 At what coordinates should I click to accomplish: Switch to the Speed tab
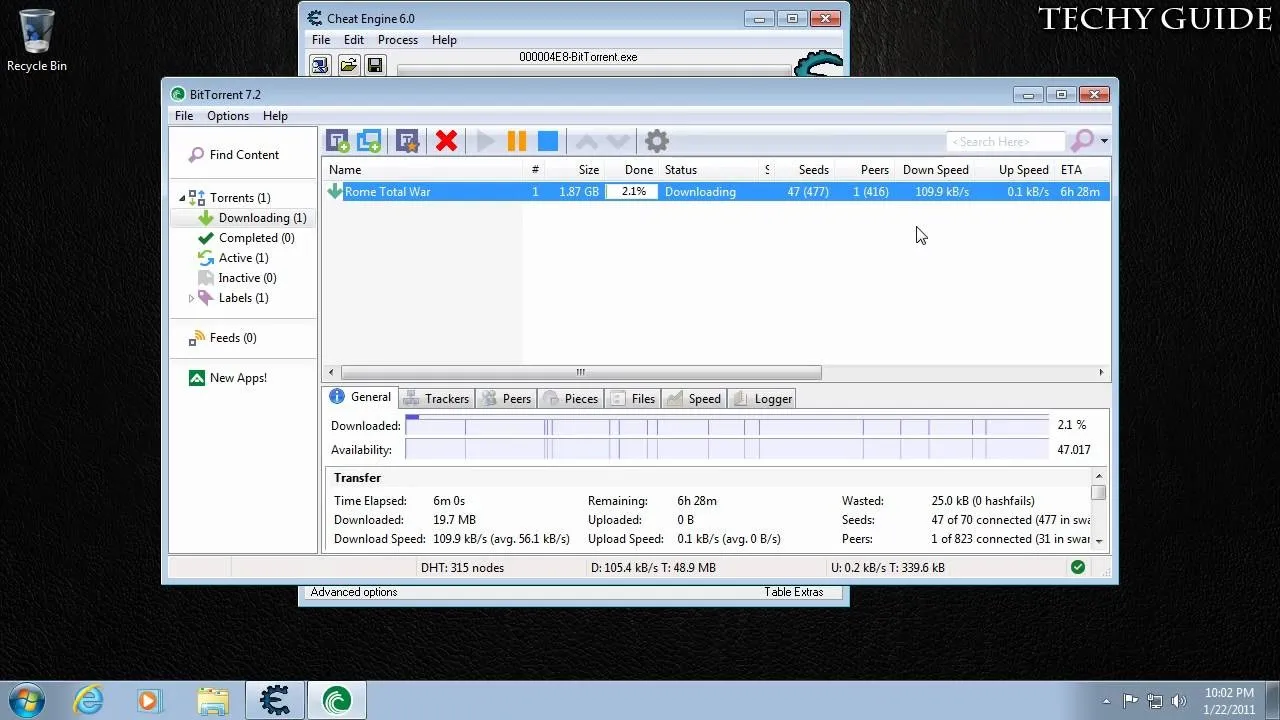click(694, 399)
